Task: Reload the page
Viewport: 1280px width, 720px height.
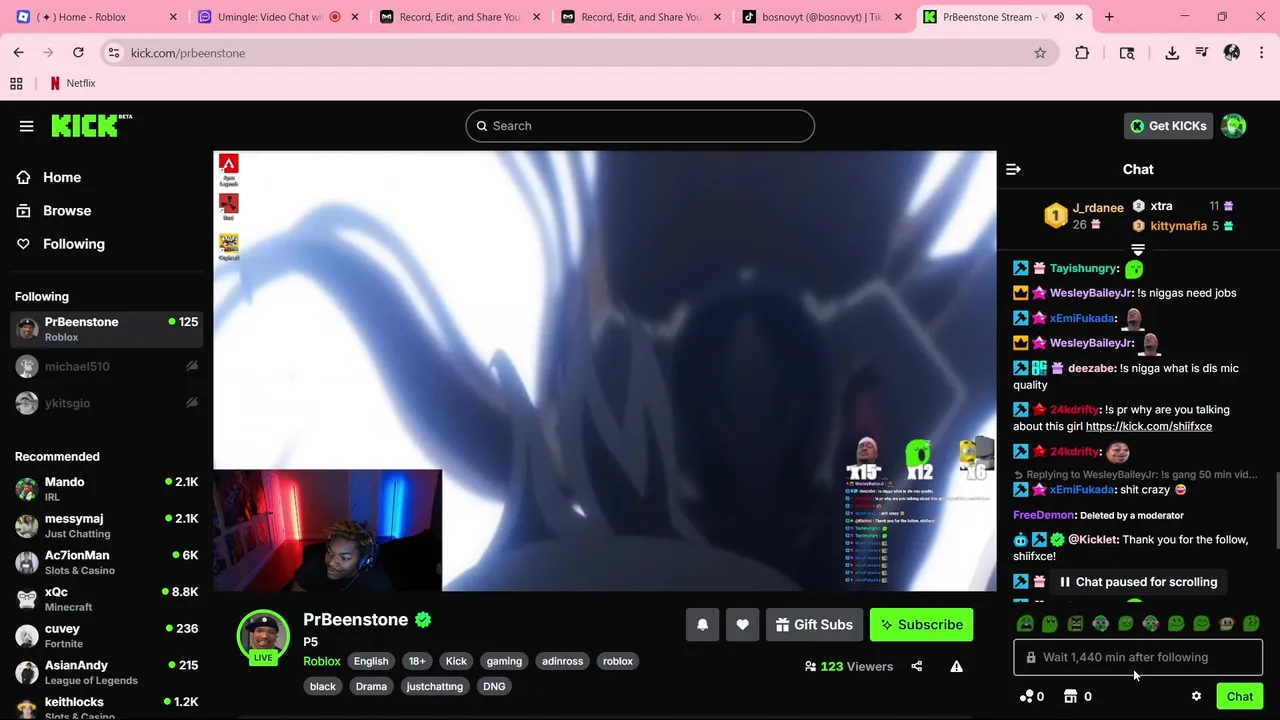Action: click(78, 53)
